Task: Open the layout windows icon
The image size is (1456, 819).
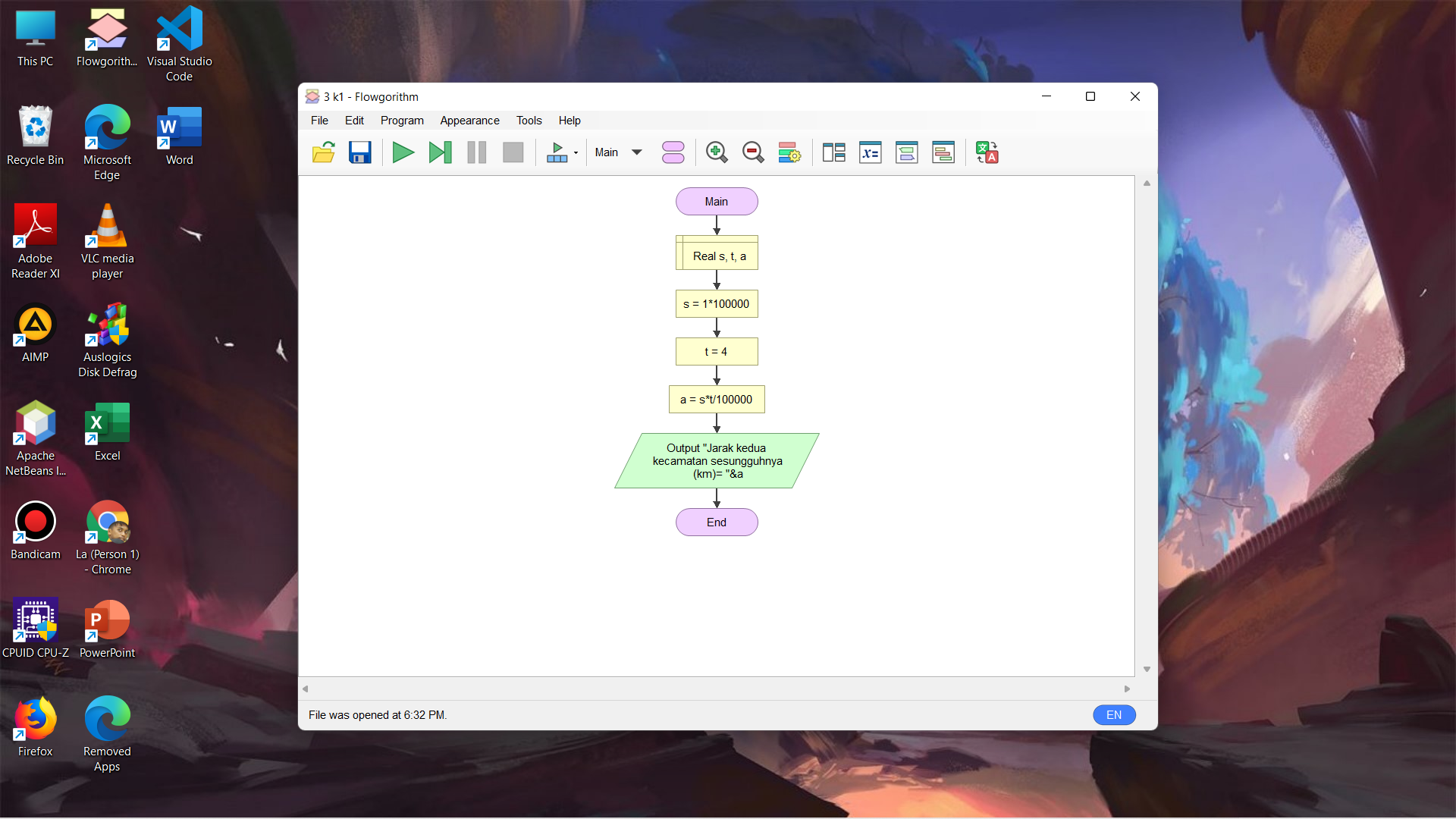Action: pos(834,152)
